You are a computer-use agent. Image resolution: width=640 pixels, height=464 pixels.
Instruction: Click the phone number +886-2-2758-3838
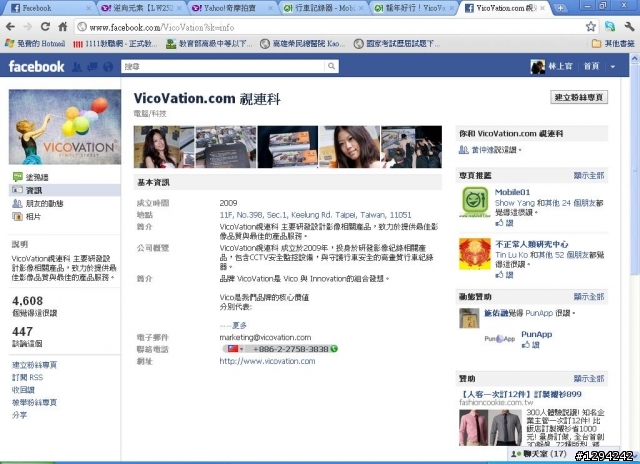(x=291, y=349)
